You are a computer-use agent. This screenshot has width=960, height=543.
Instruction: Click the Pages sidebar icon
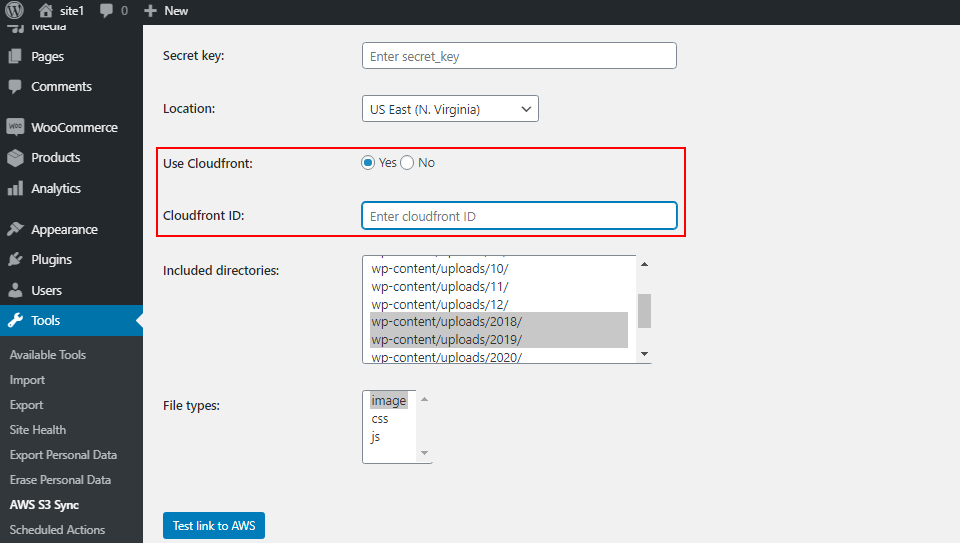pos(15,56)
